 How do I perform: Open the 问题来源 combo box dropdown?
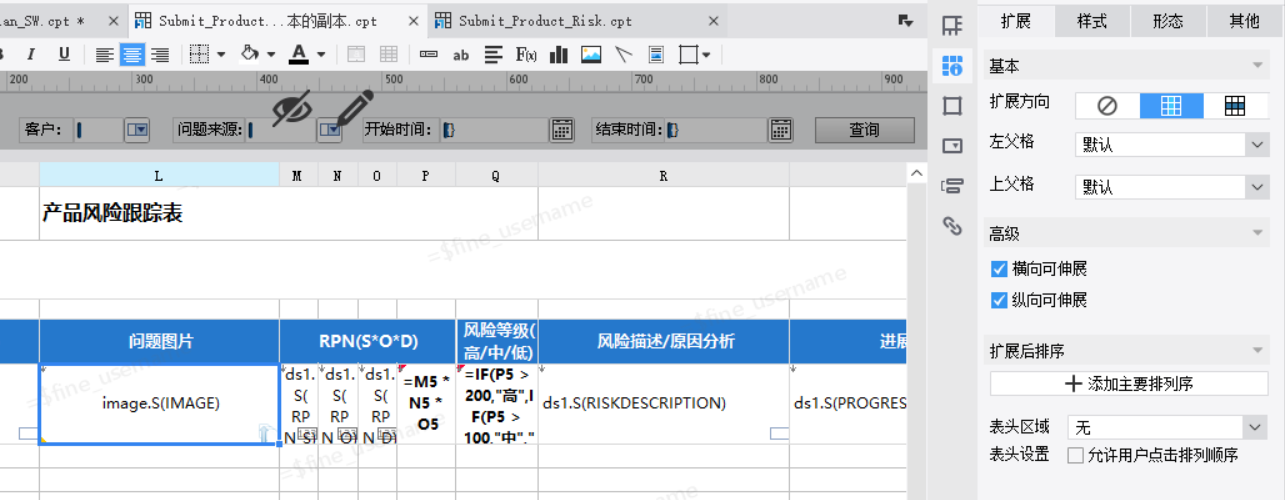pyautogui.click(x=330, y=130)
